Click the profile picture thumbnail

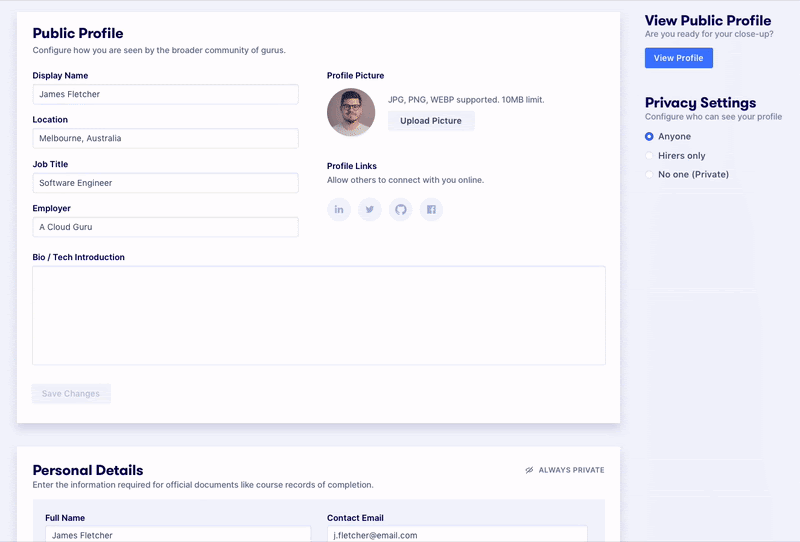coord(351,112)
